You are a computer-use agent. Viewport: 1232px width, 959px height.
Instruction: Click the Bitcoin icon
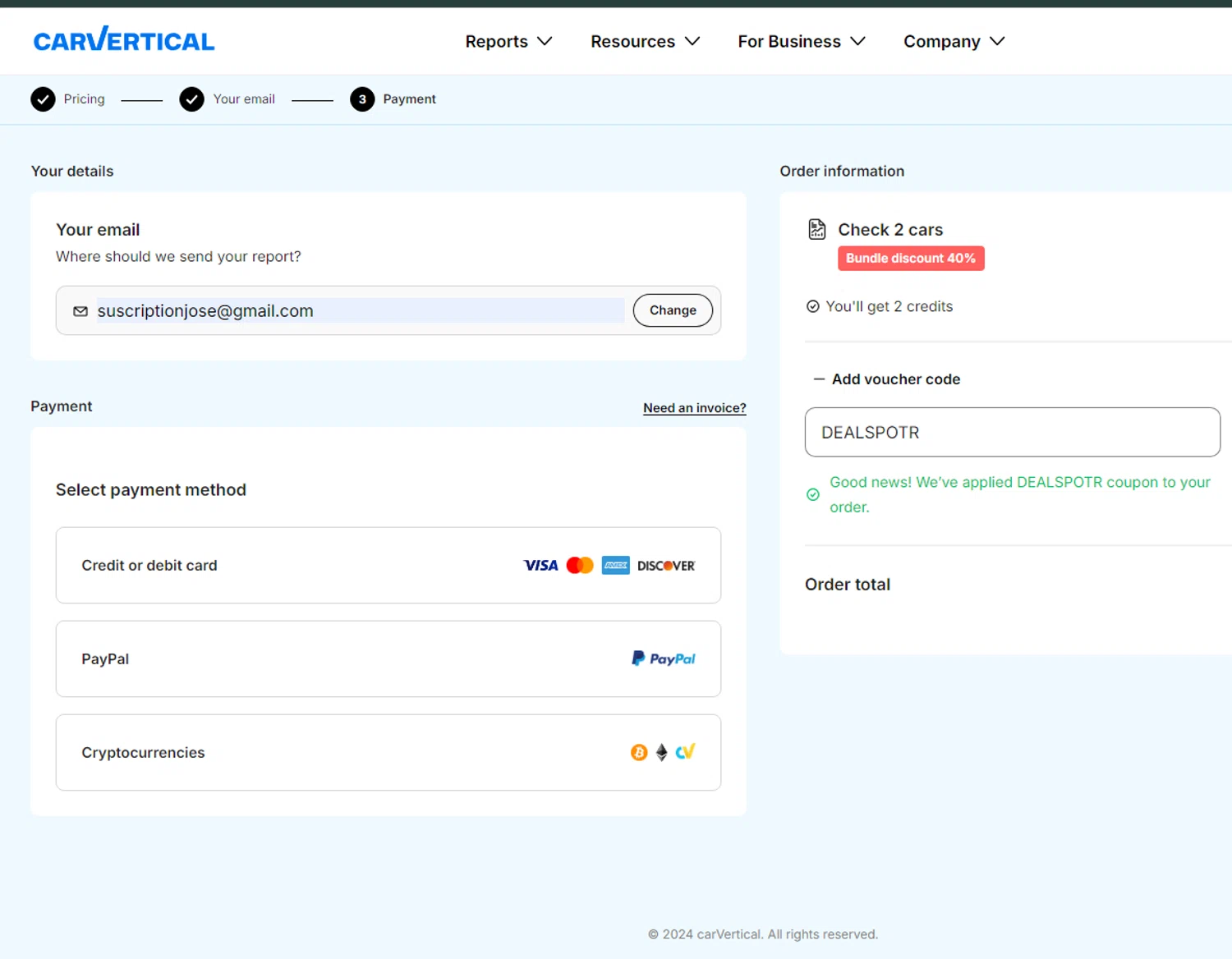[639, 752]
